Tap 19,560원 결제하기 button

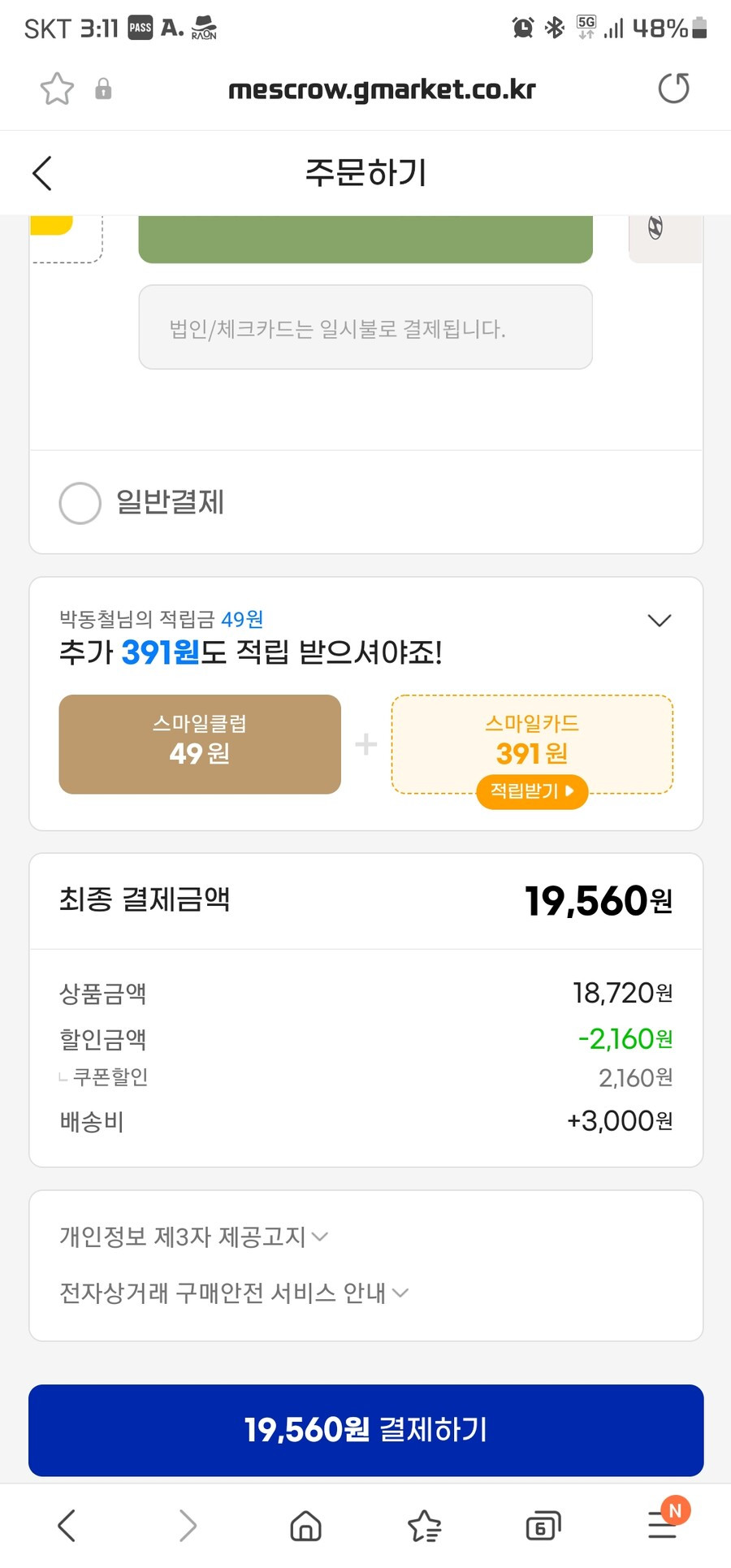[365, 1430]
